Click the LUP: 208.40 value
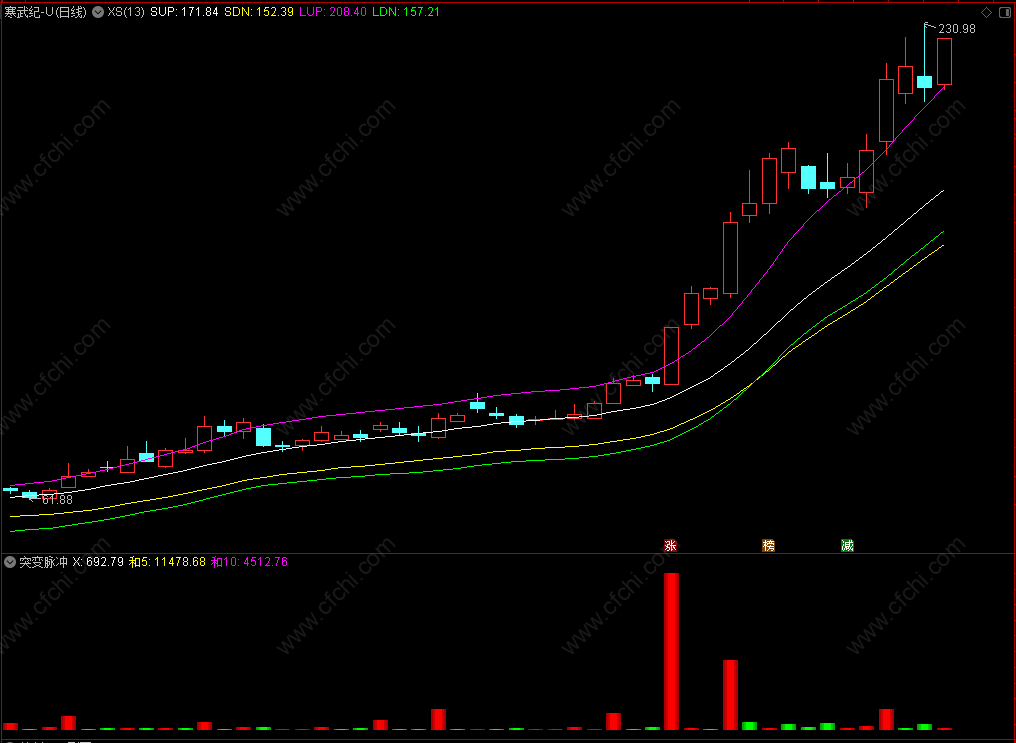Screen dimensions: 1016x743 click(332, 12)
